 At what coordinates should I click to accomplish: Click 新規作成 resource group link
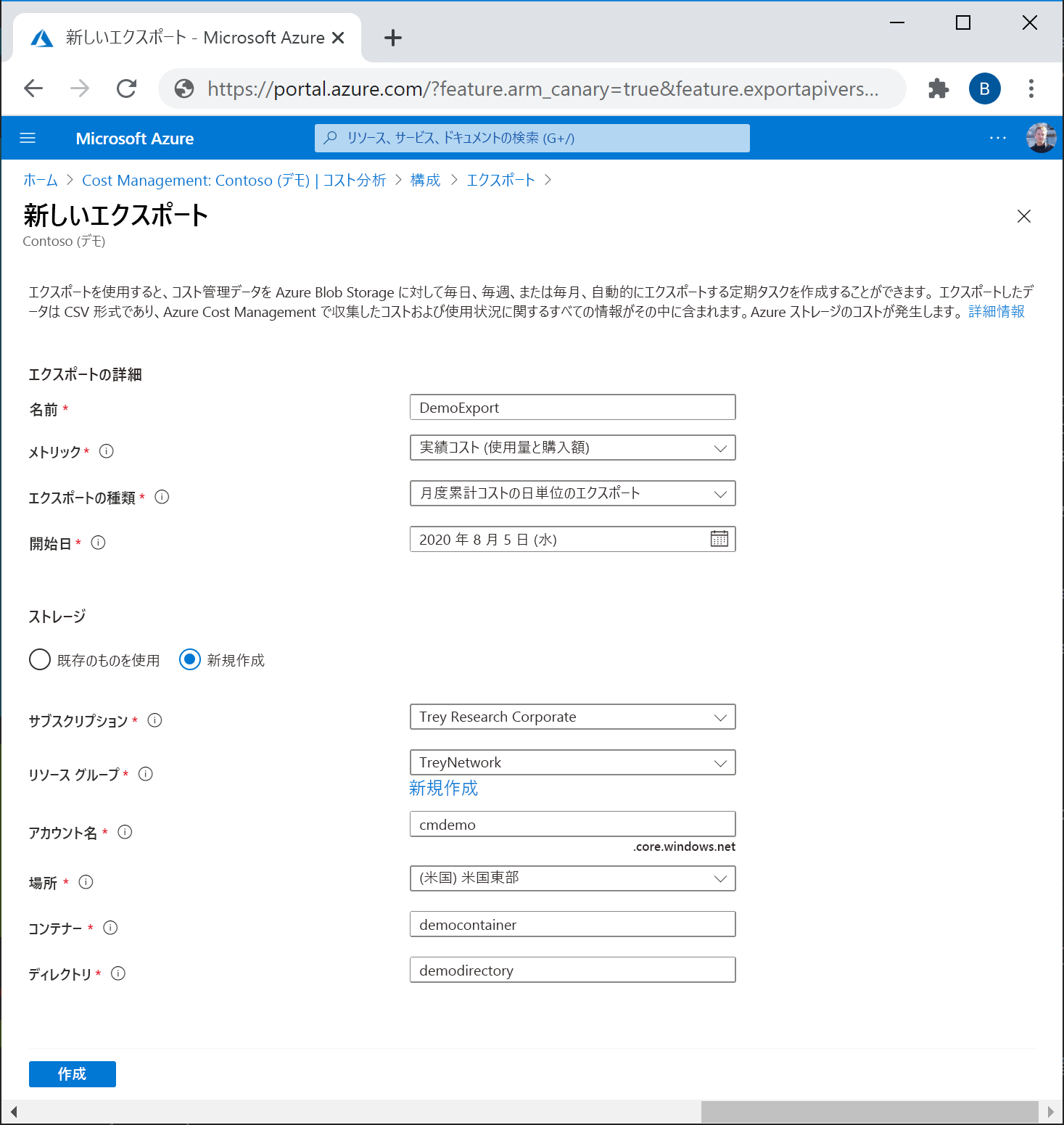444,788
